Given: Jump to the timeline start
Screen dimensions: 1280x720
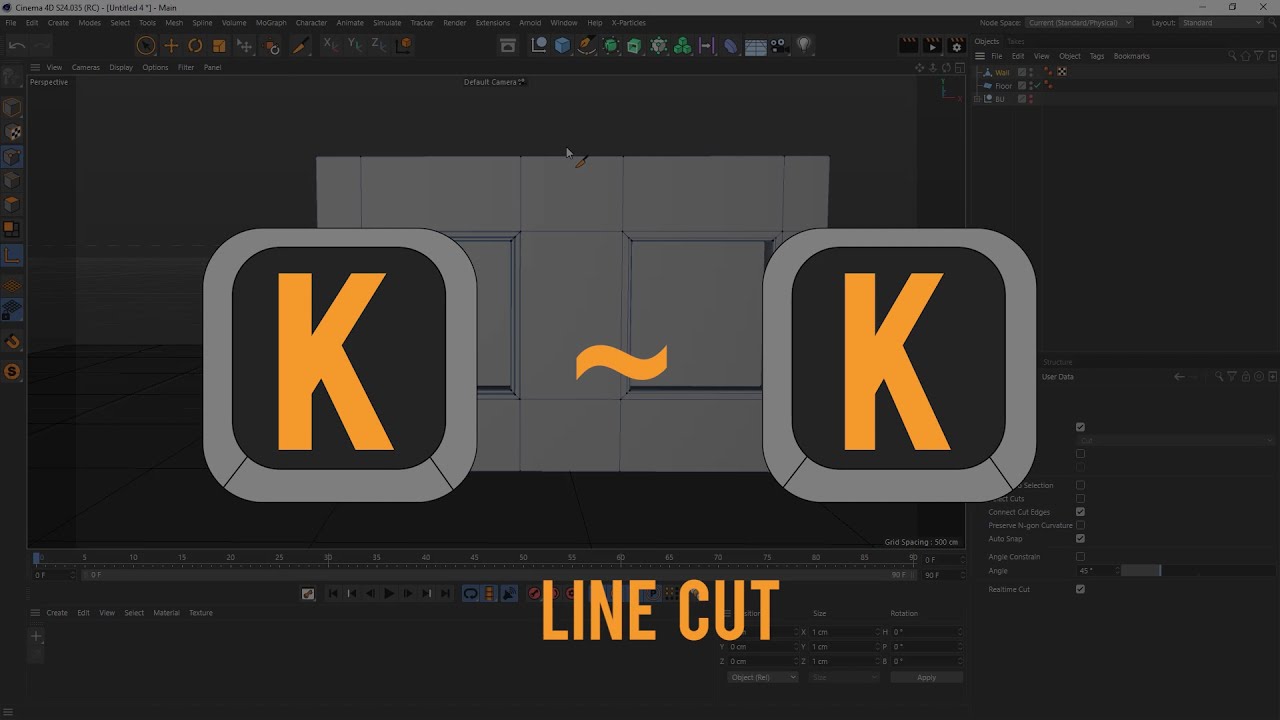Looking at the screenshot, I should (x=333, y=593).
